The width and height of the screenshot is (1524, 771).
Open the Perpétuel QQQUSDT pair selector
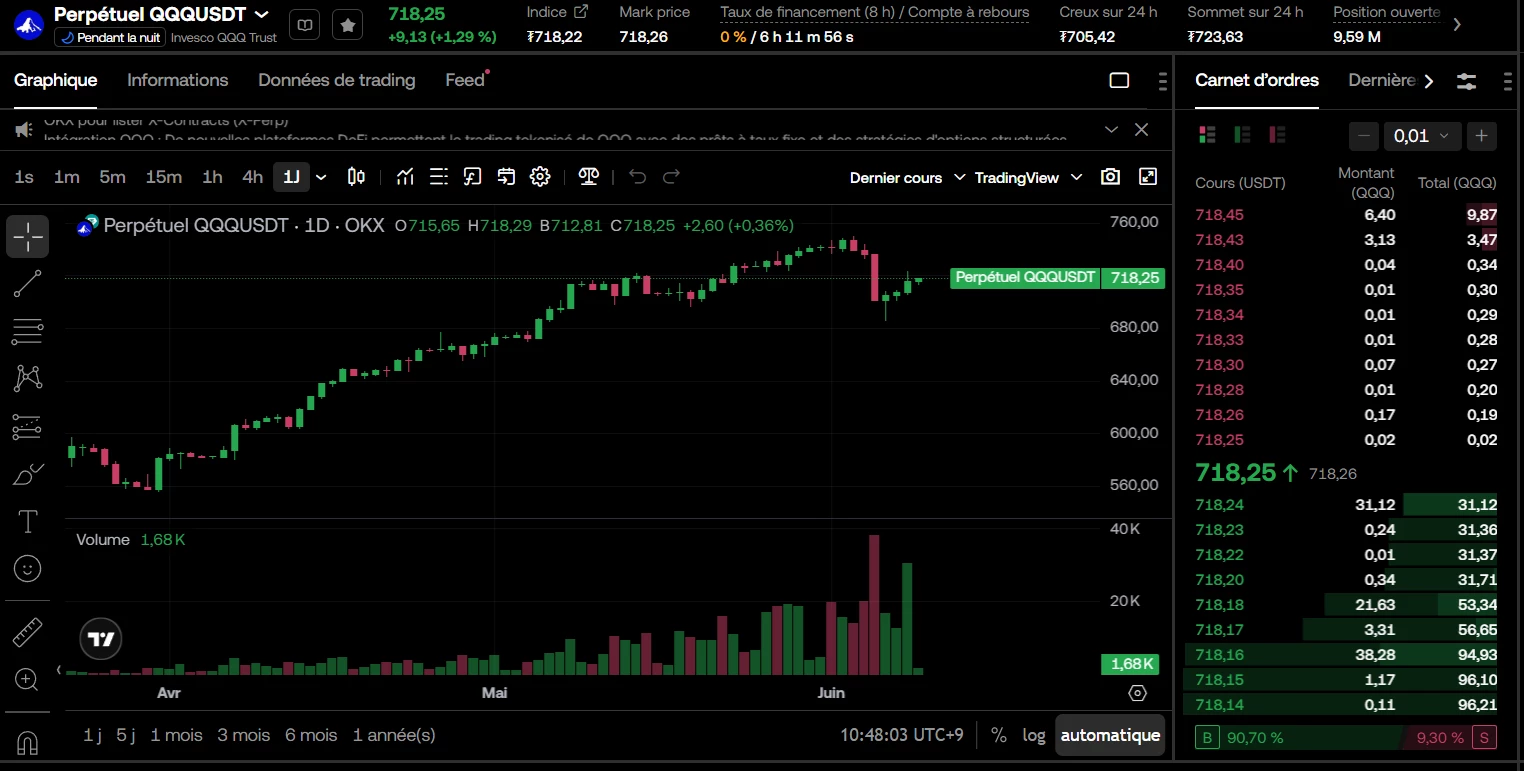pos(161,14)
